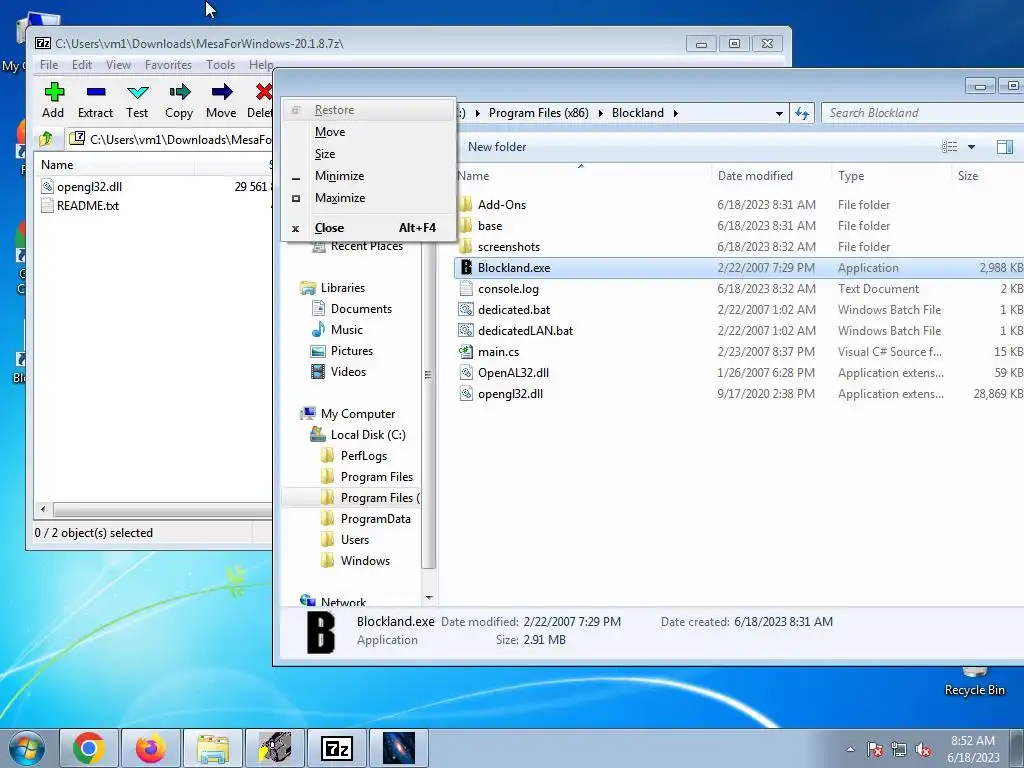Launch Google Chrome from the taskbar
This screenshot has width=1024, height=768.
point(89,748)
